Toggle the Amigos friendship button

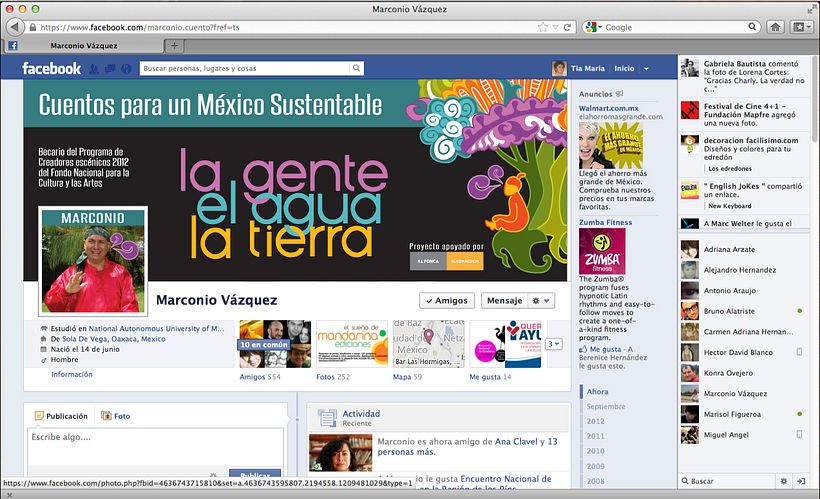[x=446, y=300]
